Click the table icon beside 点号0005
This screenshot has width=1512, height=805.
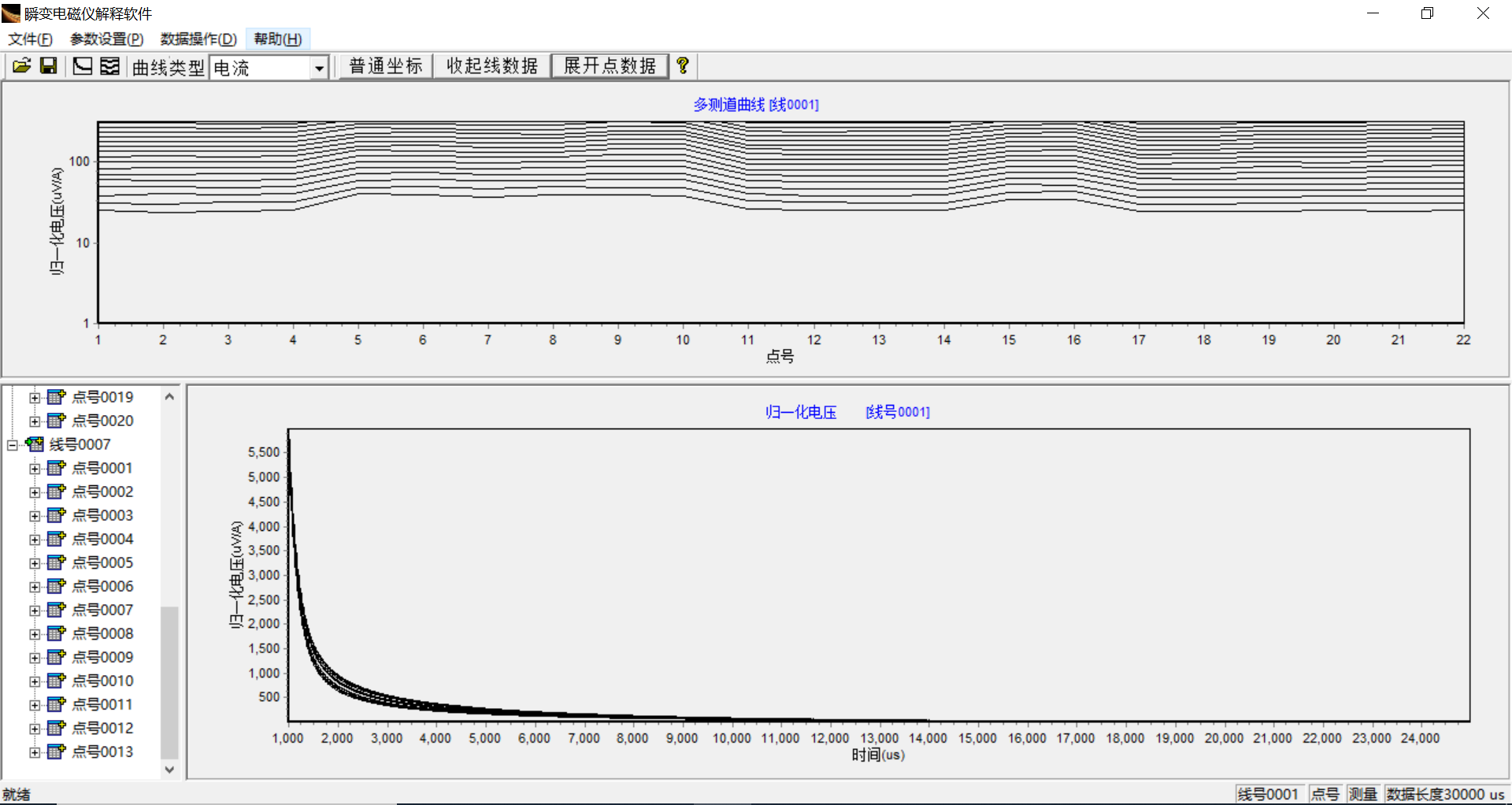56,562
